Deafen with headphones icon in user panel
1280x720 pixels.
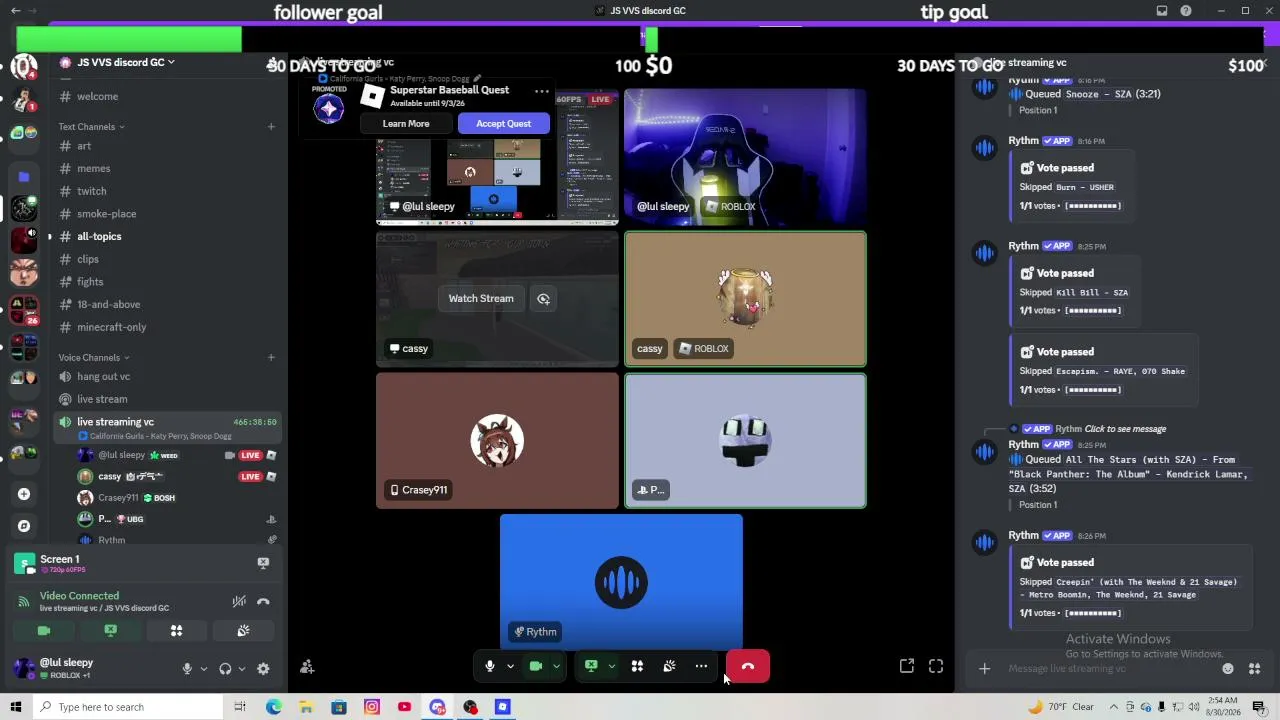pyautogui.click(x=225, y=669)
